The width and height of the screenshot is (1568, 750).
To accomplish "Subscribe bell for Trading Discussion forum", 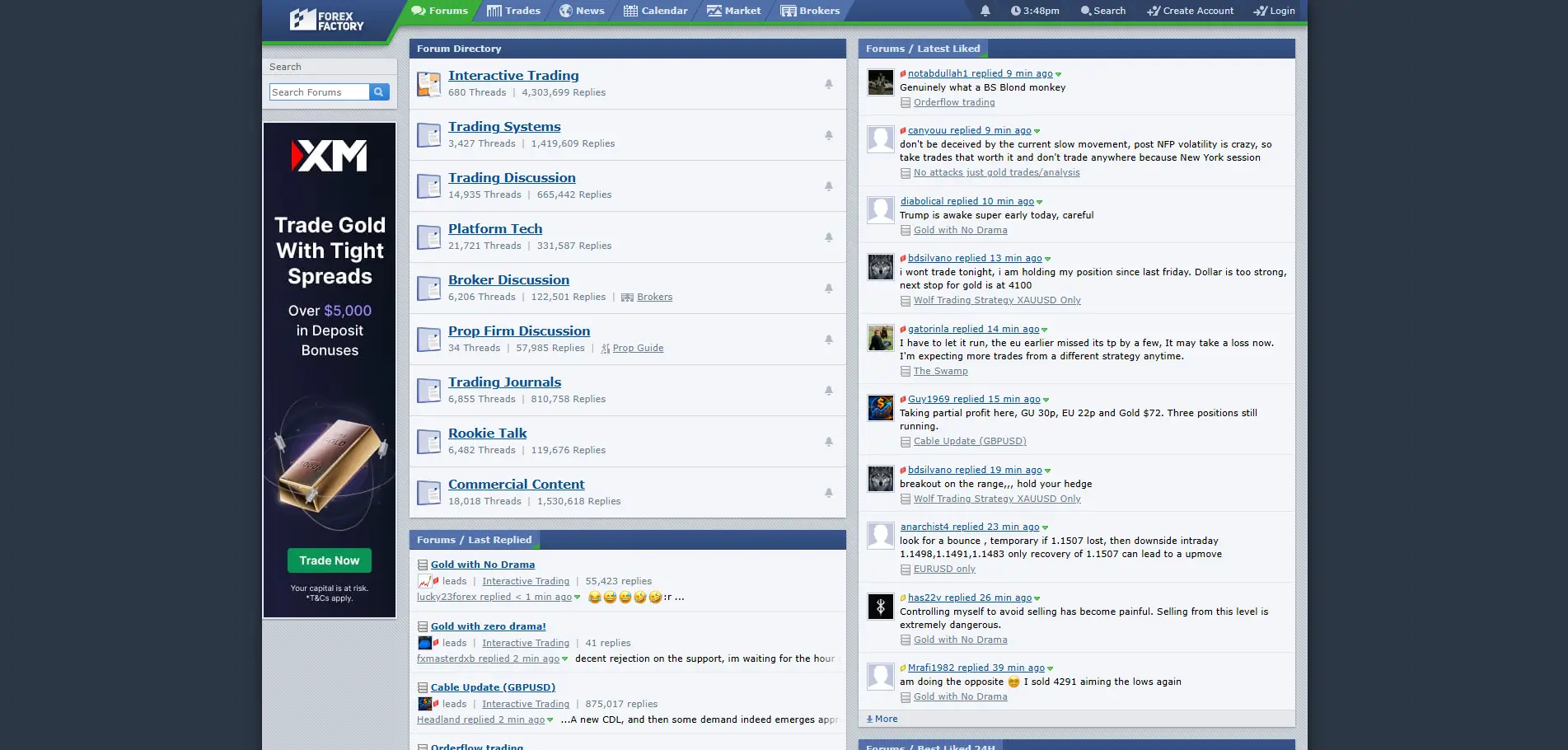I will [x=829, y=186].
